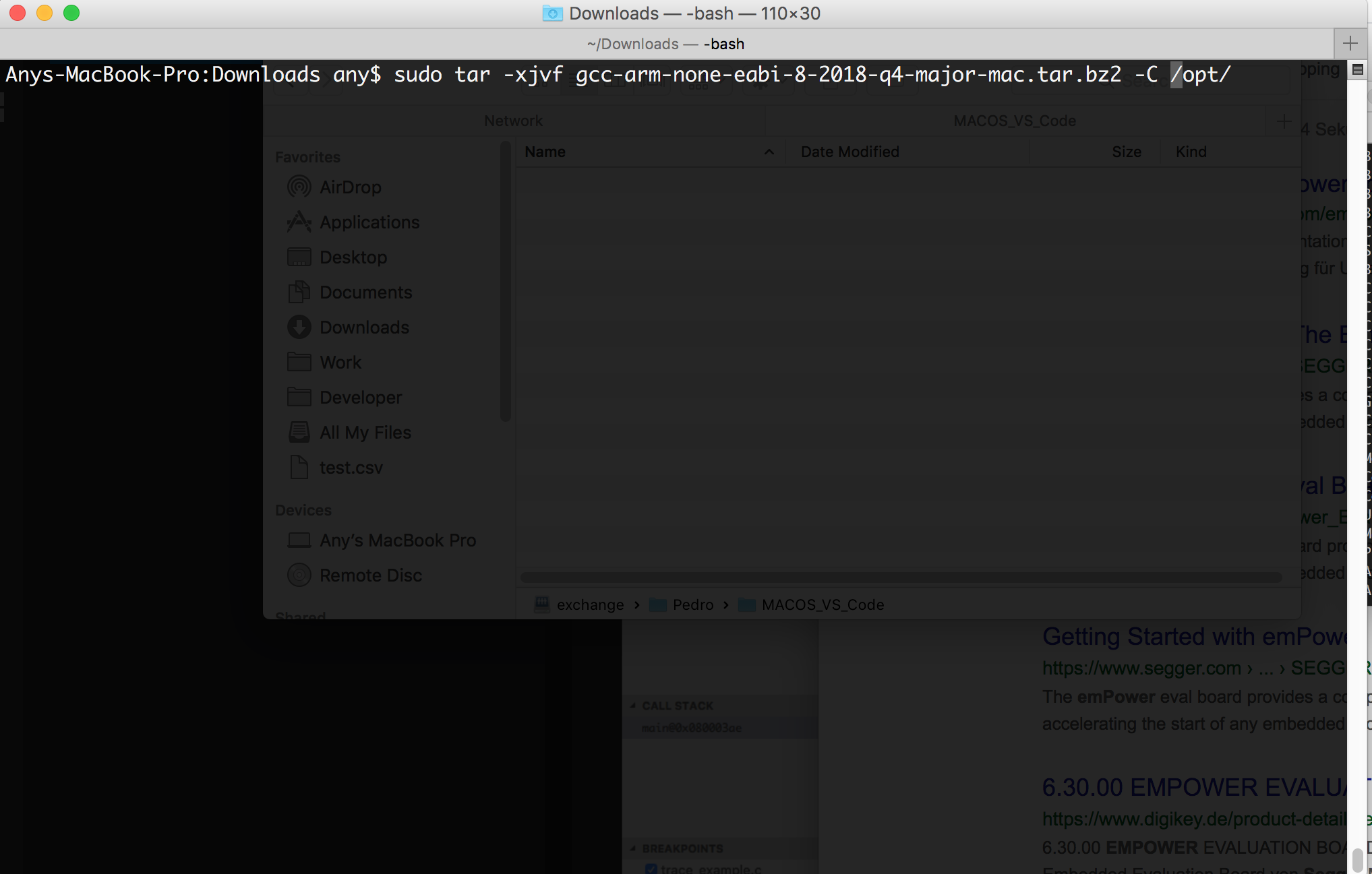Click the split pane icon above scrollbar
This screenshot has width=1372, height=874.
pos(1358,69)
